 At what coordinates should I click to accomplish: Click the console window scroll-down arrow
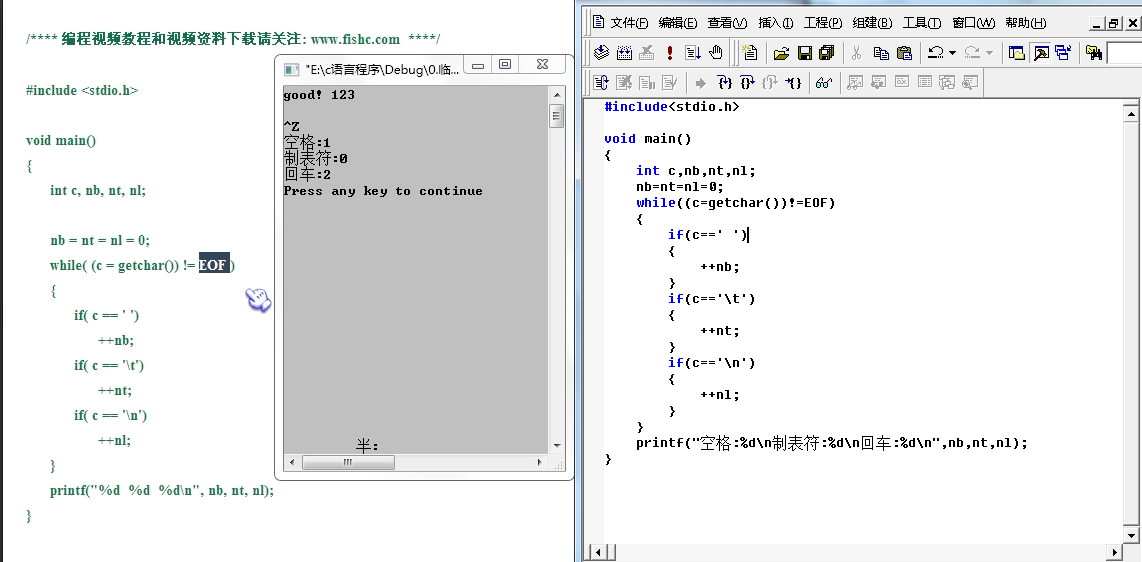click(x=557, y=446)
